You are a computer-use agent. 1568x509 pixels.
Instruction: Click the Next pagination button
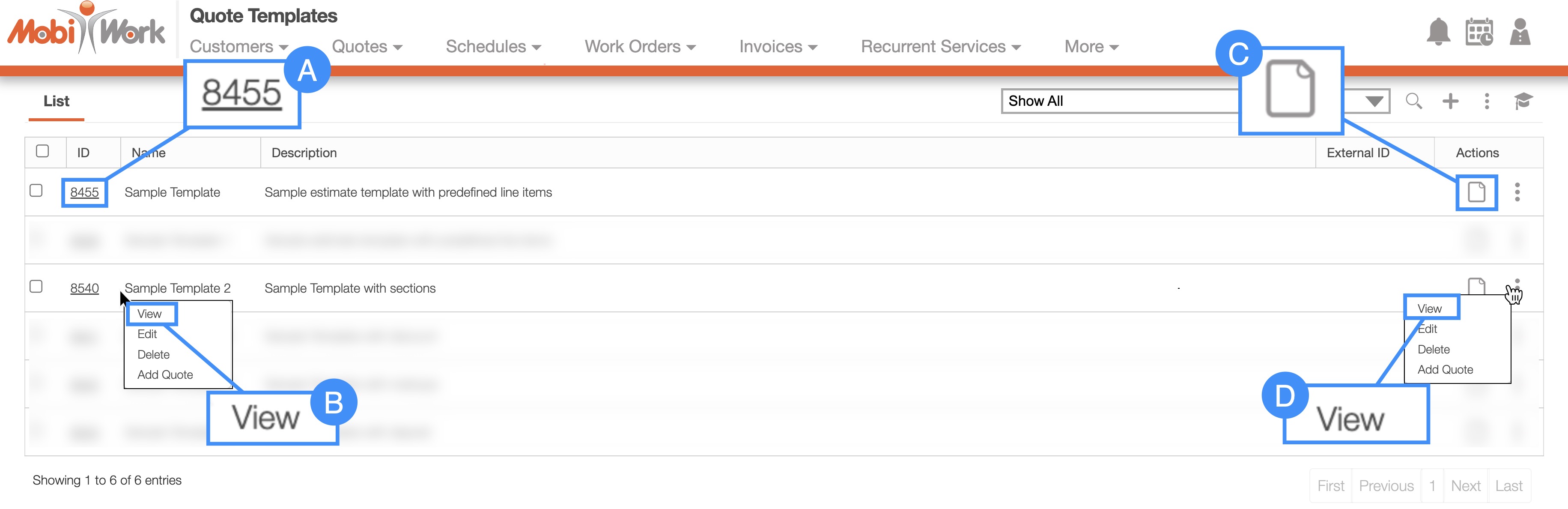pyautogui.click(x=1465, y=486)
